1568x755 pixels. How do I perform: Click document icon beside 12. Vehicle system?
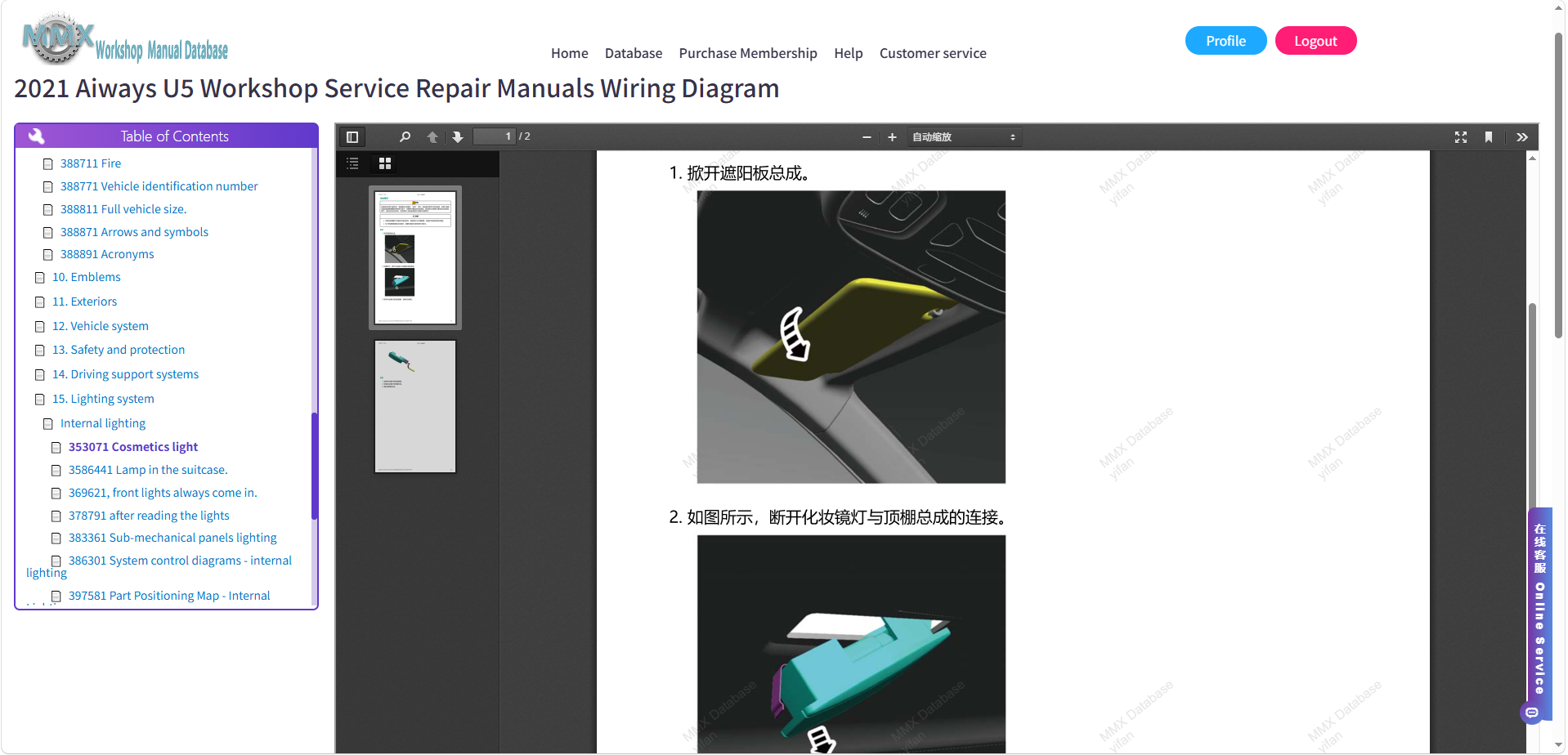[39, 327]
